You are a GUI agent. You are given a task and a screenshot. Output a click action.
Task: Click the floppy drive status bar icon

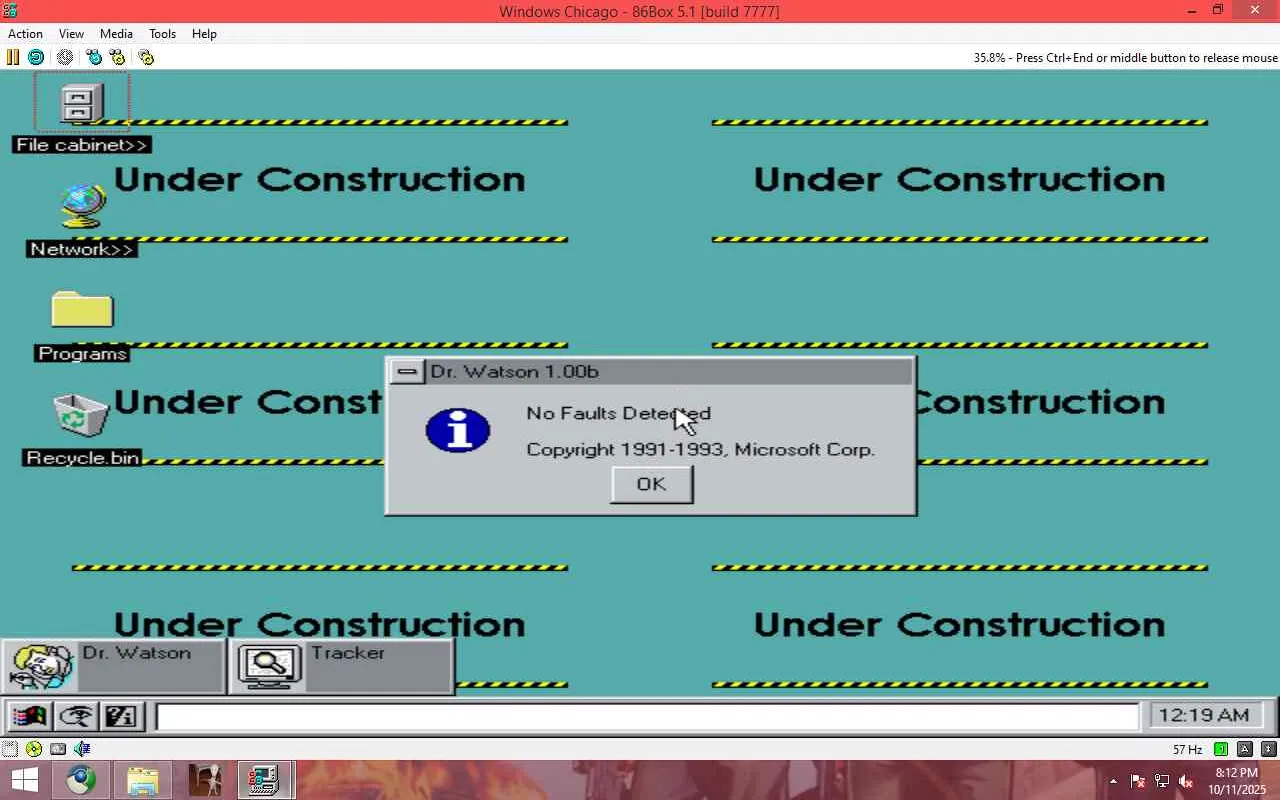pyautogui.click(x=10, y=749)
